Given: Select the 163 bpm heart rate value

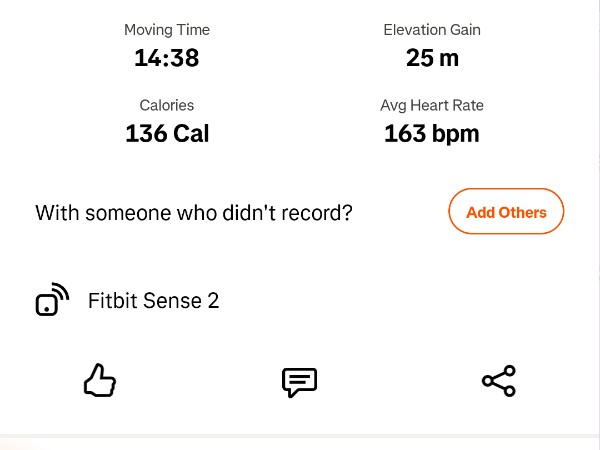Looking at the screenshot, I should click(x=432, y=133).
